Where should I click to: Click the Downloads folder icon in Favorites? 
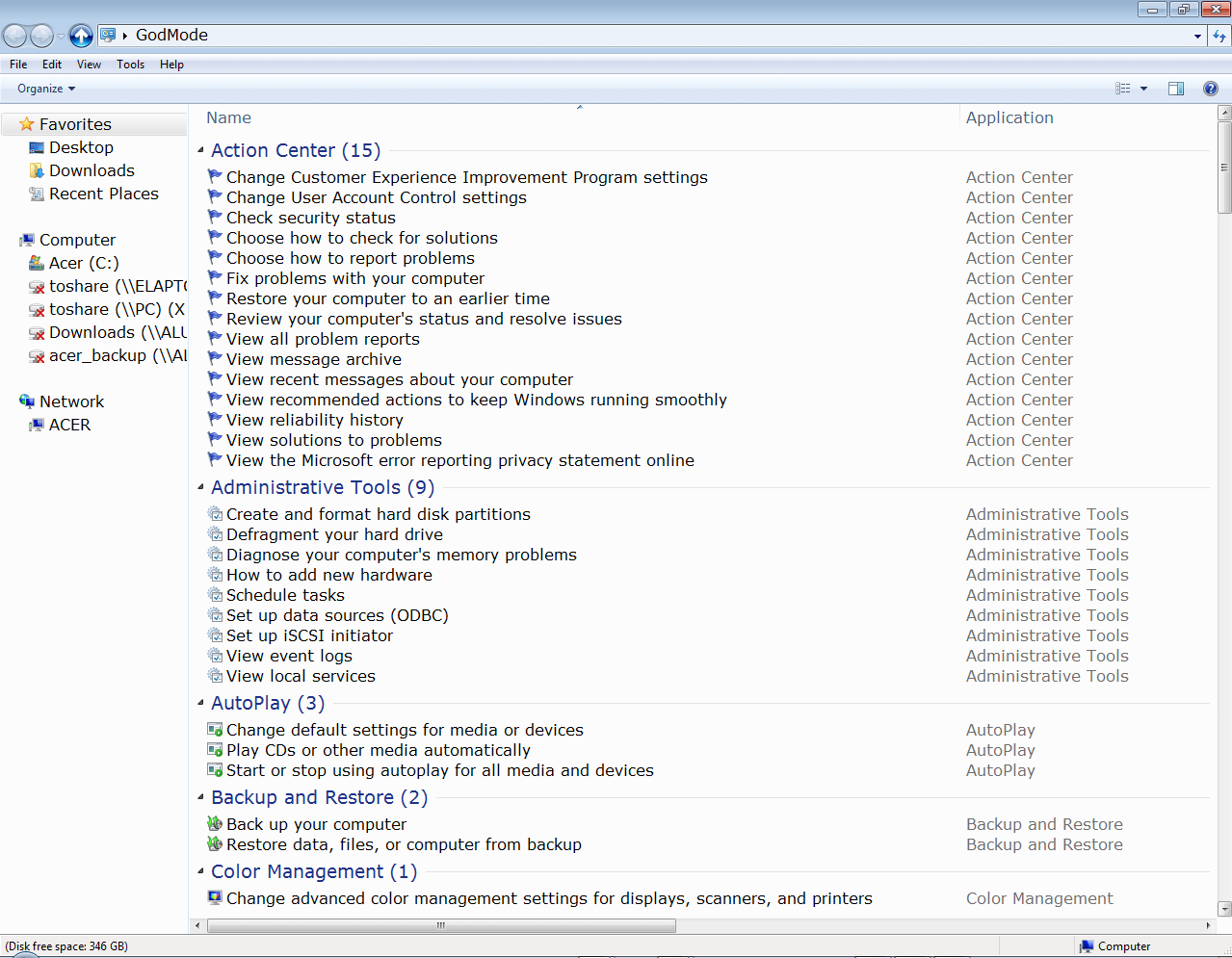37,170
